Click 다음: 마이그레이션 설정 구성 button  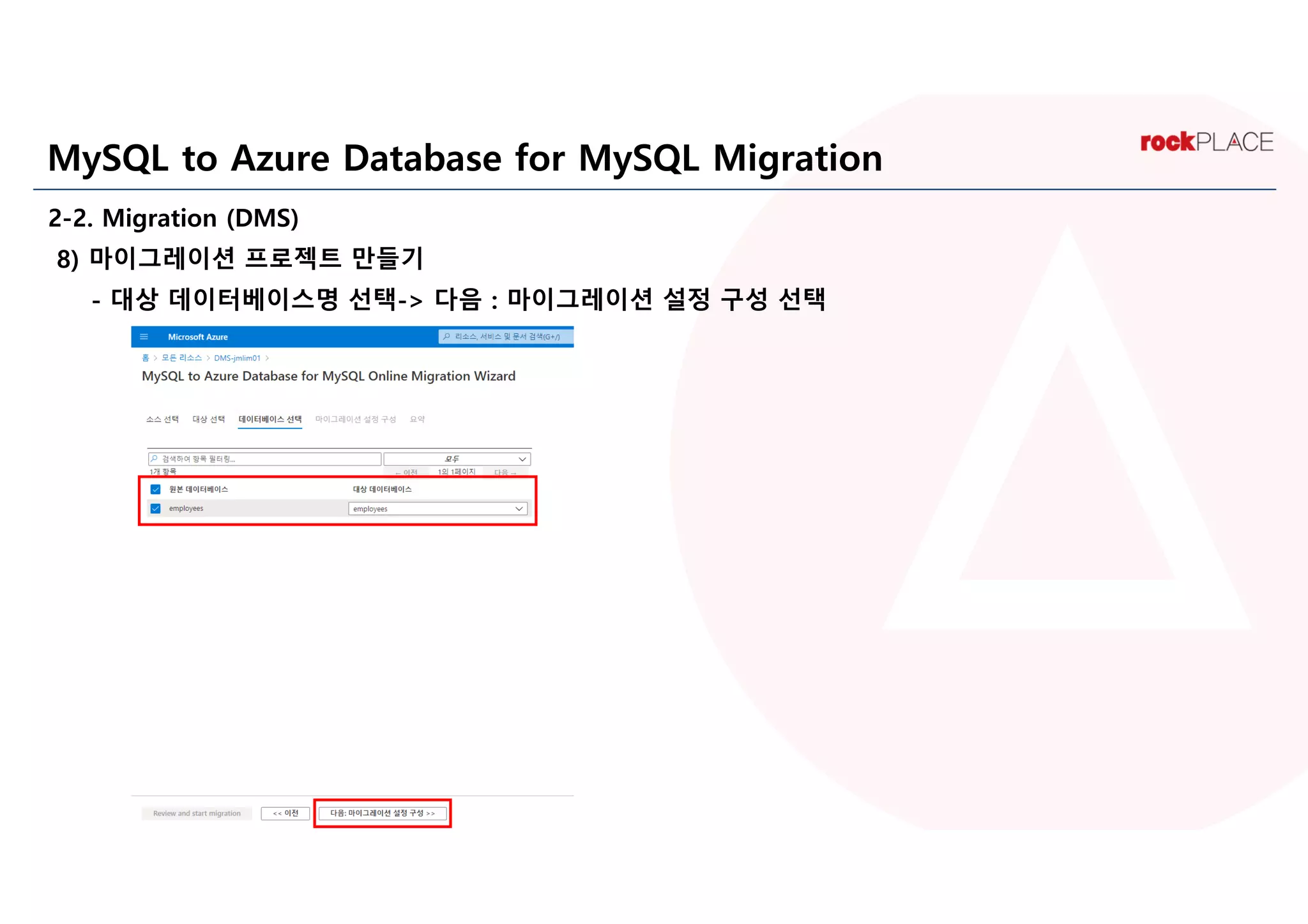(383, 813)
